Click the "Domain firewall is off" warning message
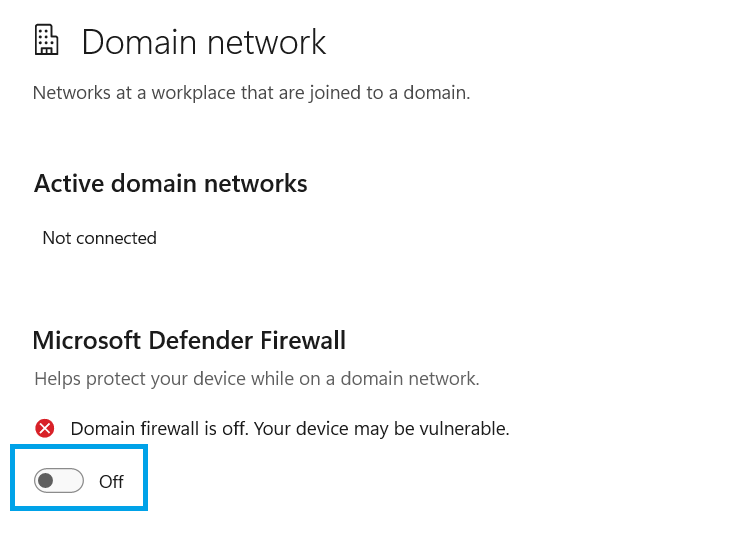The width and height of the screenshot is (750, 558). point(290,428)
